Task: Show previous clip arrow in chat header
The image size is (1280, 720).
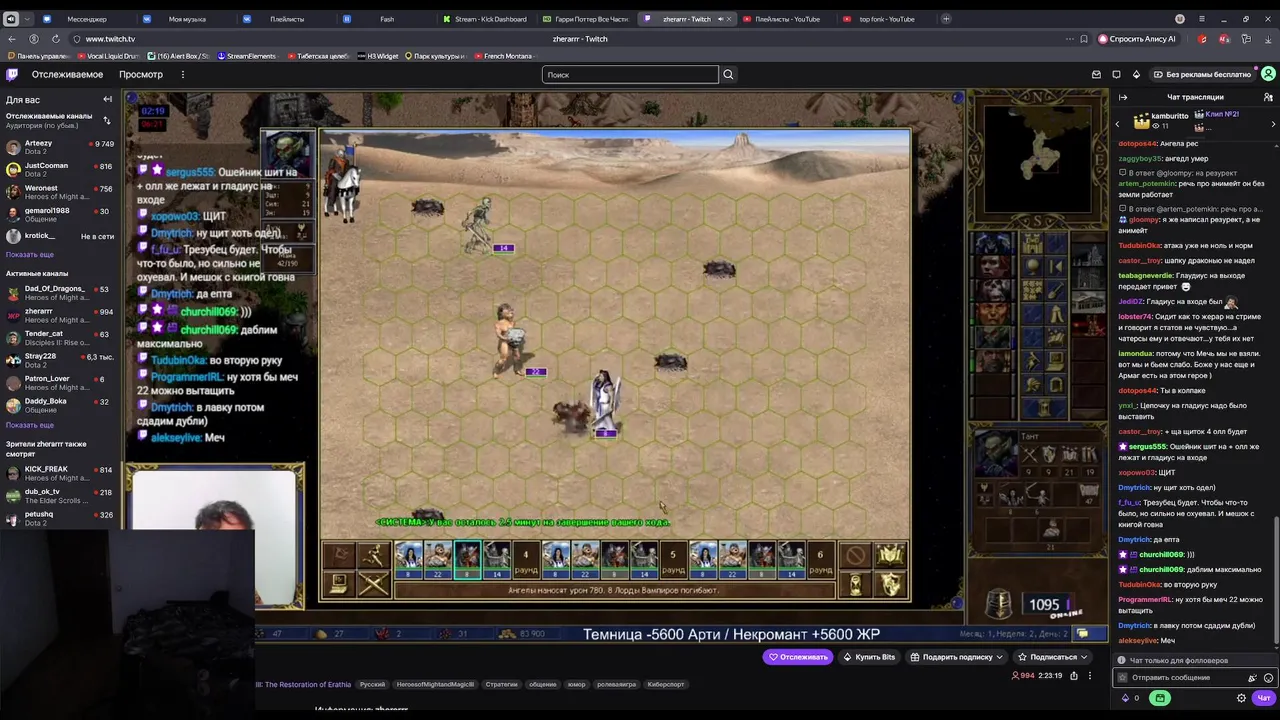Action: click(1118, 124)
